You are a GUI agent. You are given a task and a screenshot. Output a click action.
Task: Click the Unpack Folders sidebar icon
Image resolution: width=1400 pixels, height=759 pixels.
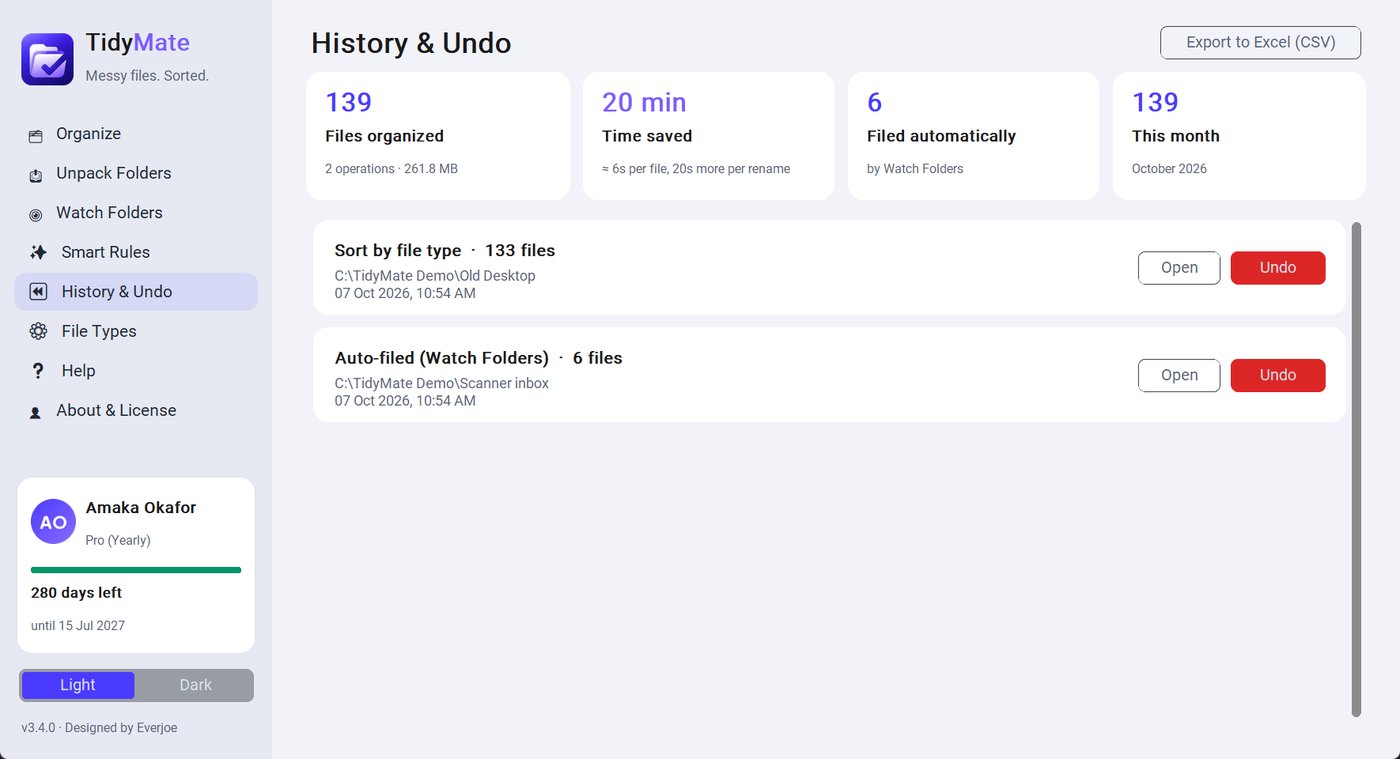tap(36, 175)
